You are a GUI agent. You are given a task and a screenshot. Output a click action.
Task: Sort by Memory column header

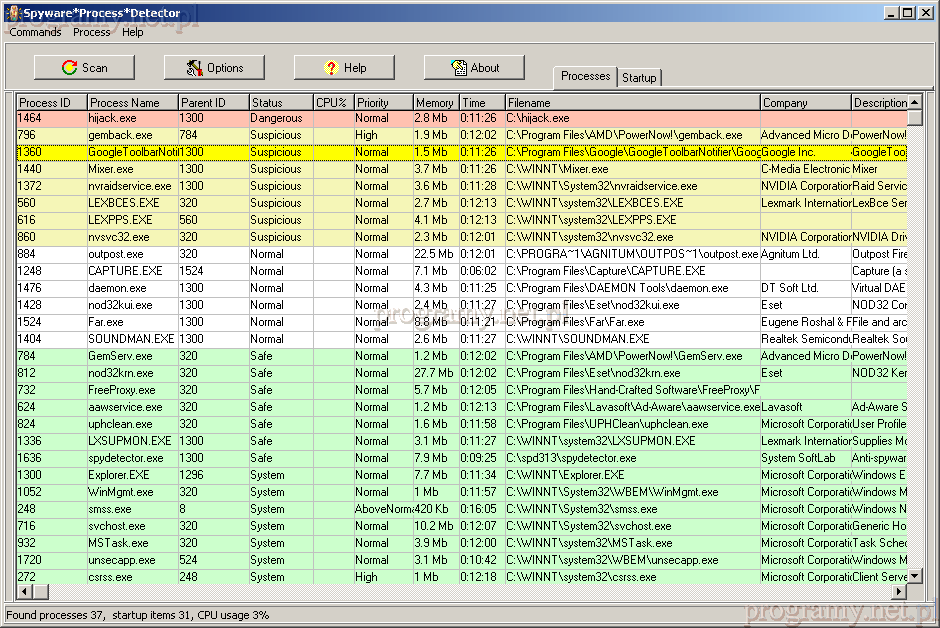tap(435, 102)
